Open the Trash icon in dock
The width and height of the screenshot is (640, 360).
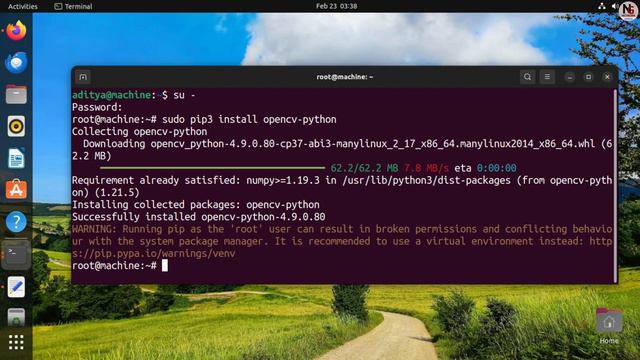point(16,318)
